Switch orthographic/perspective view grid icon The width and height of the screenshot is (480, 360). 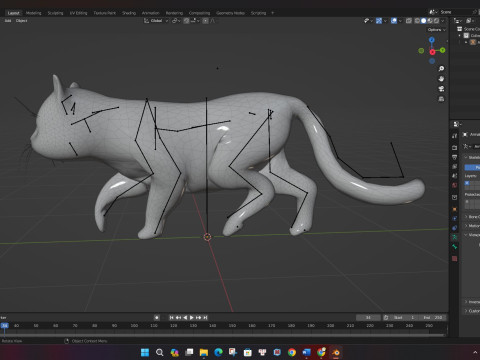(441, 99)
